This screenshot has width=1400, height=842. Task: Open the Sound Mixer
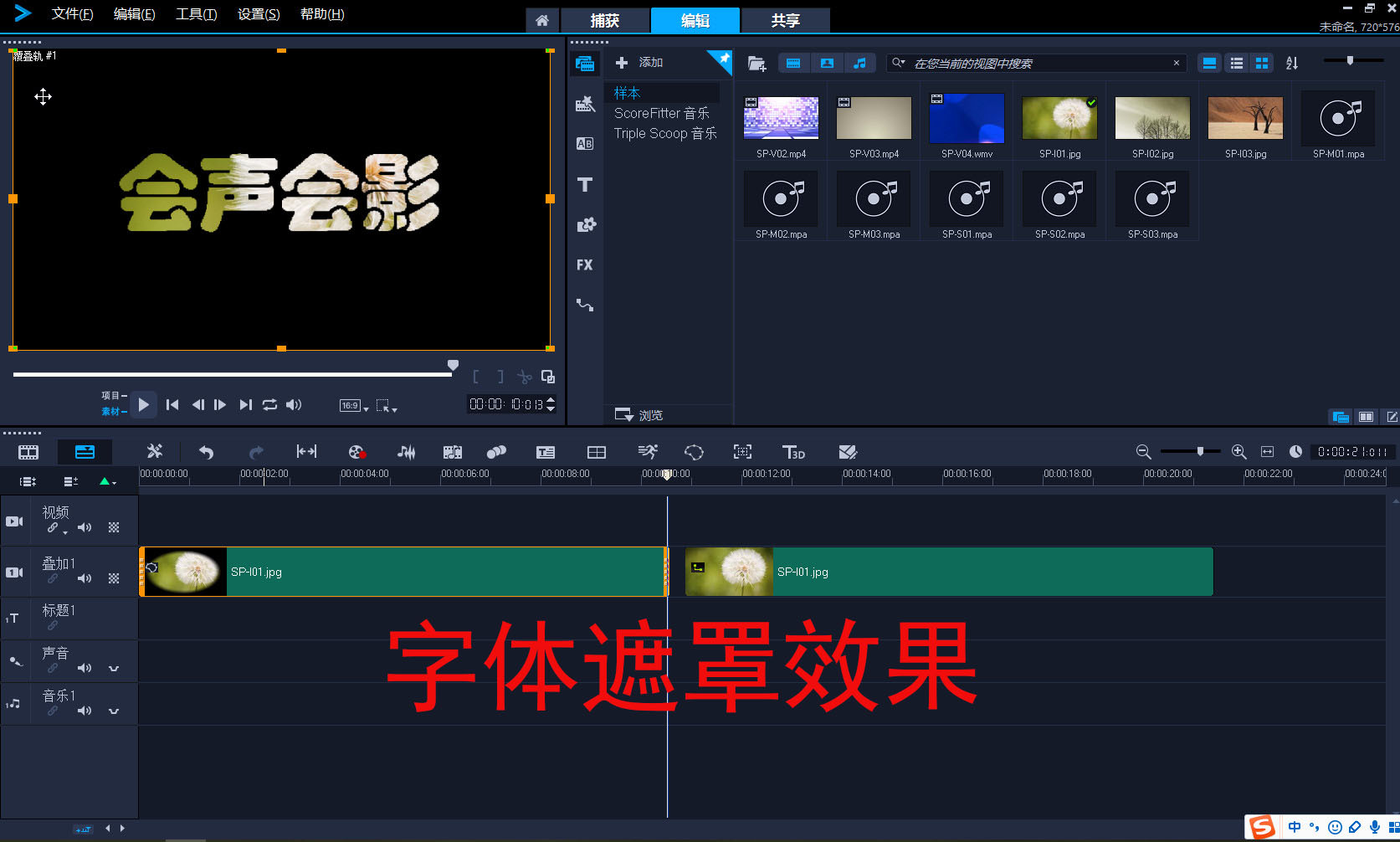point(407,452)
